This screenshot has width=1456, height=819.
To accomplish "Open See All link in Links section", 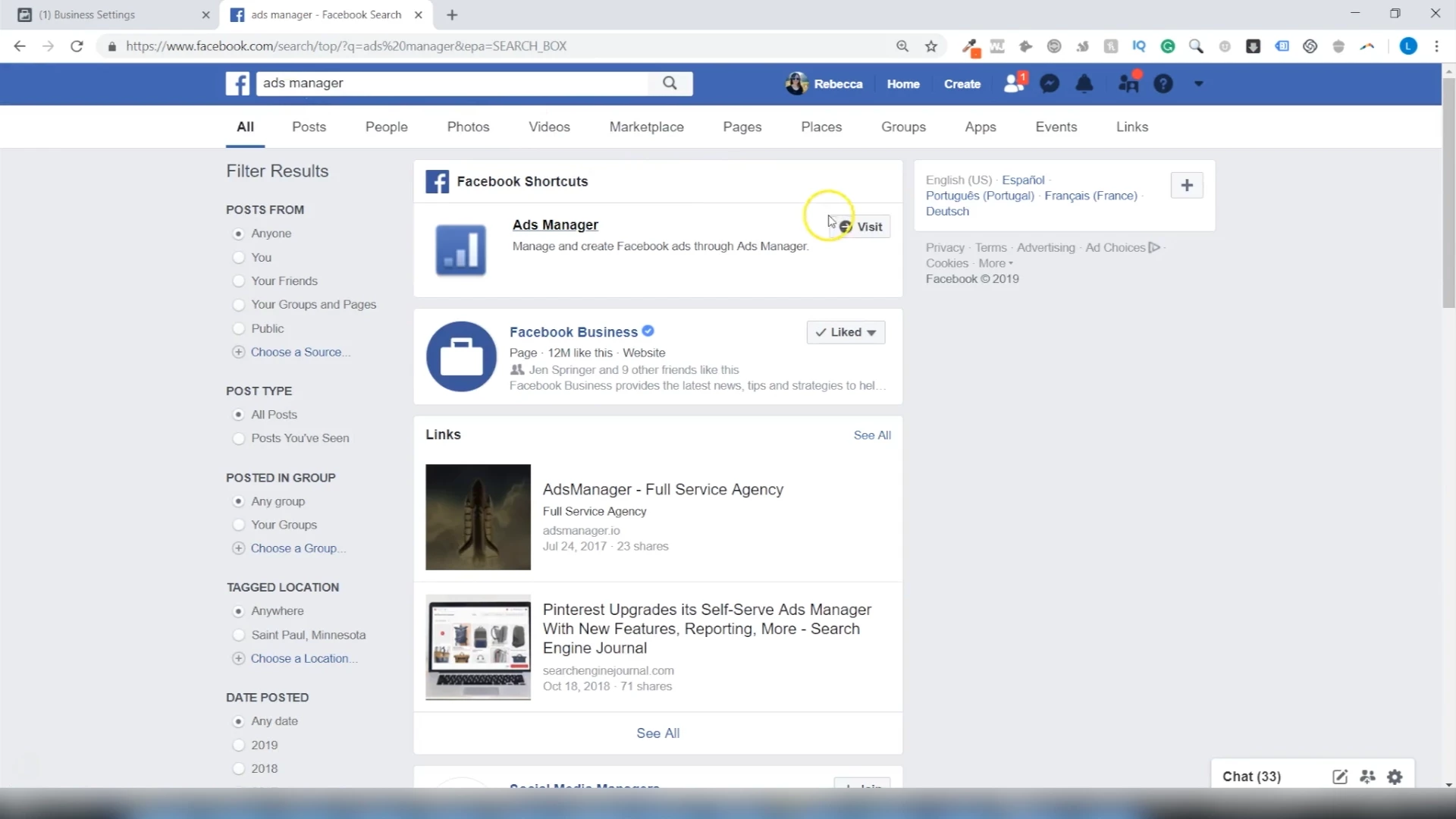I will point(872,435).
